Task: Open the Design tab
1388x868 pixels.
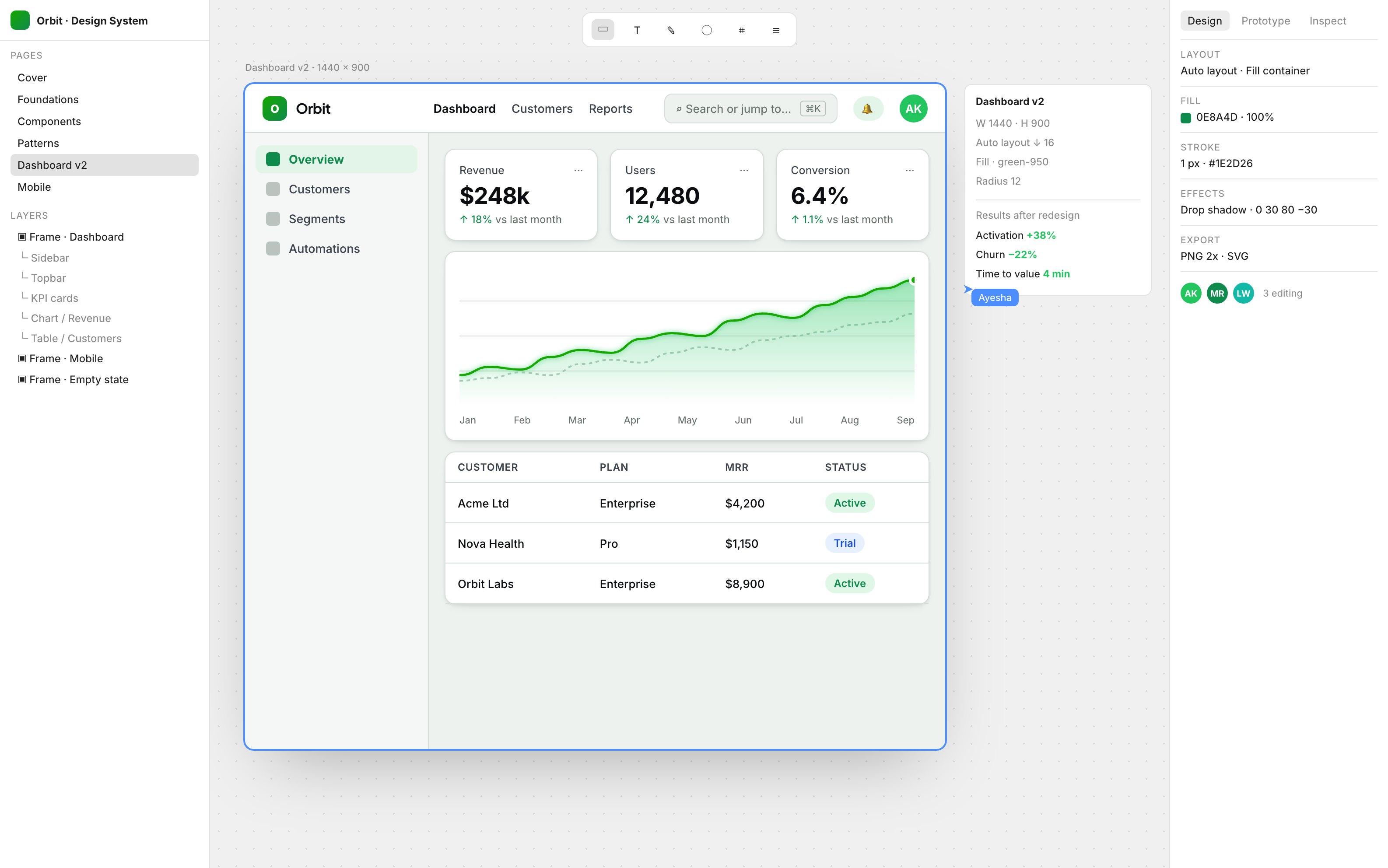Action: [x=1204, y=21]
